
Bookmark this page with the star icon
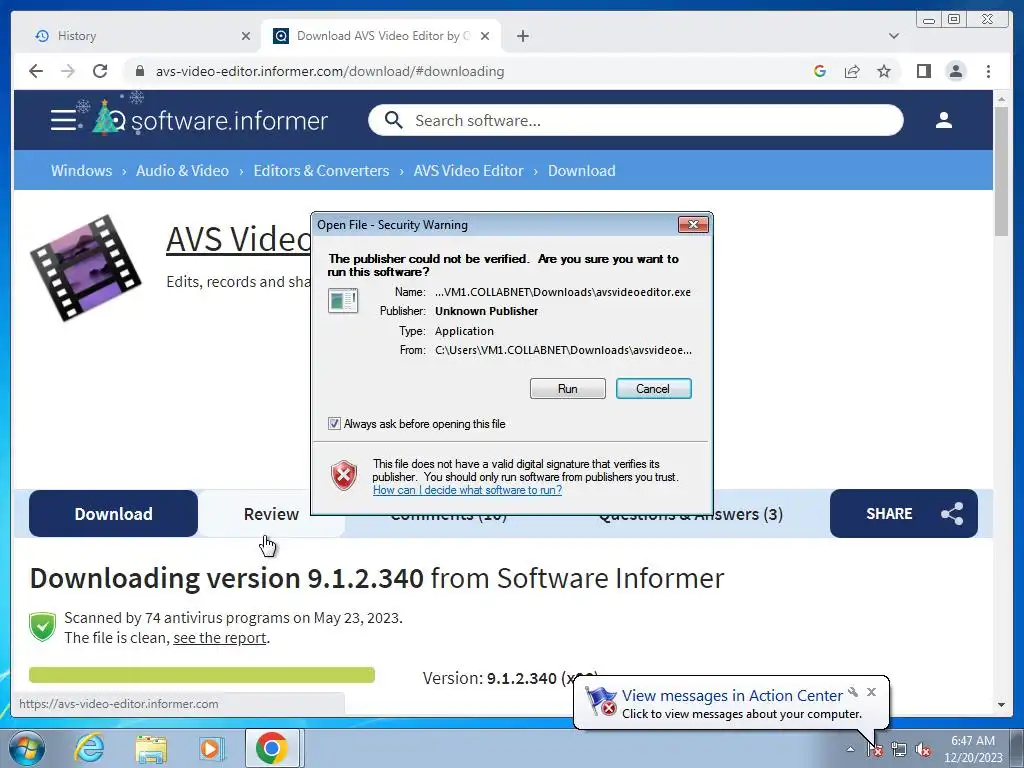[884, 71]
